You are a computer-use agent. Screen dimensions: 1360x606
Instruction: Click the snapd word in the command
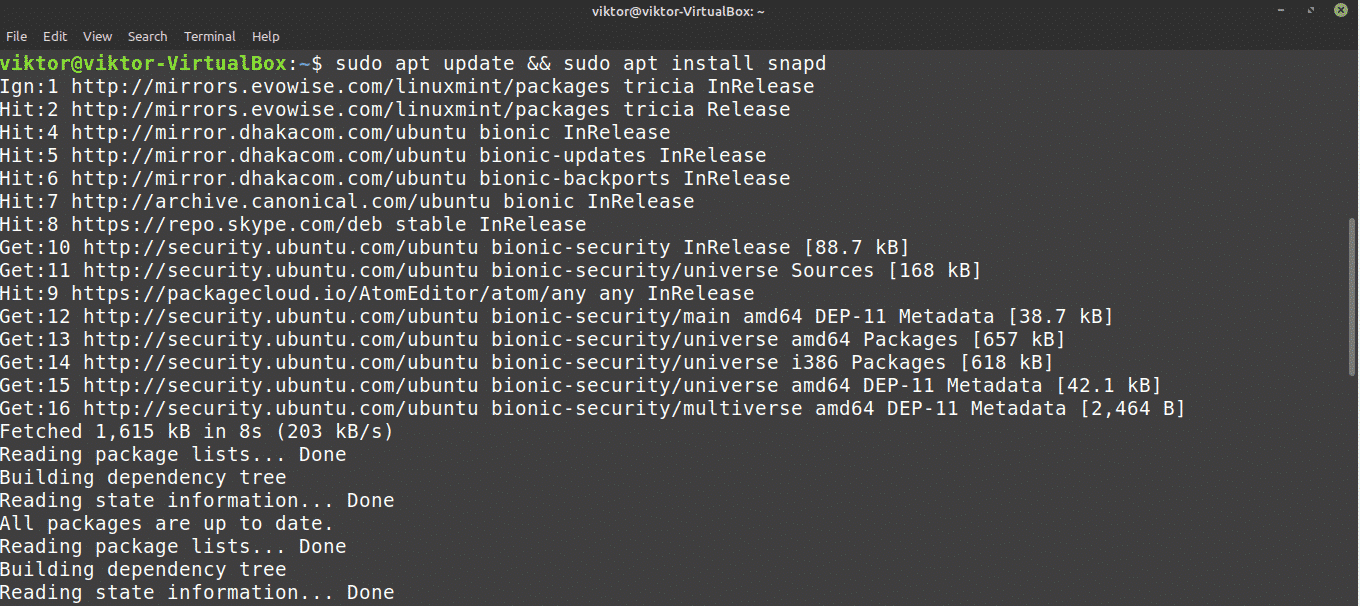[796, 63]
